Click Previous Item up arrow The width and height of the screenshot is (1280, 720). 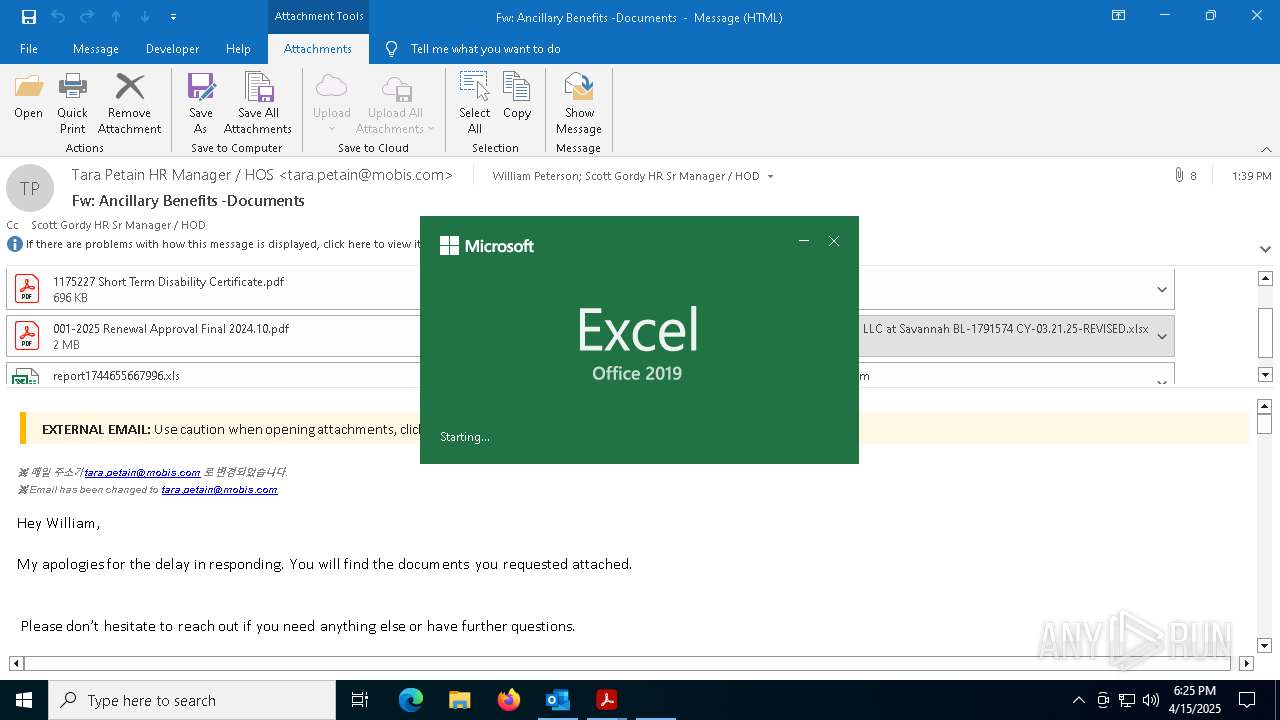click(116, 16)
